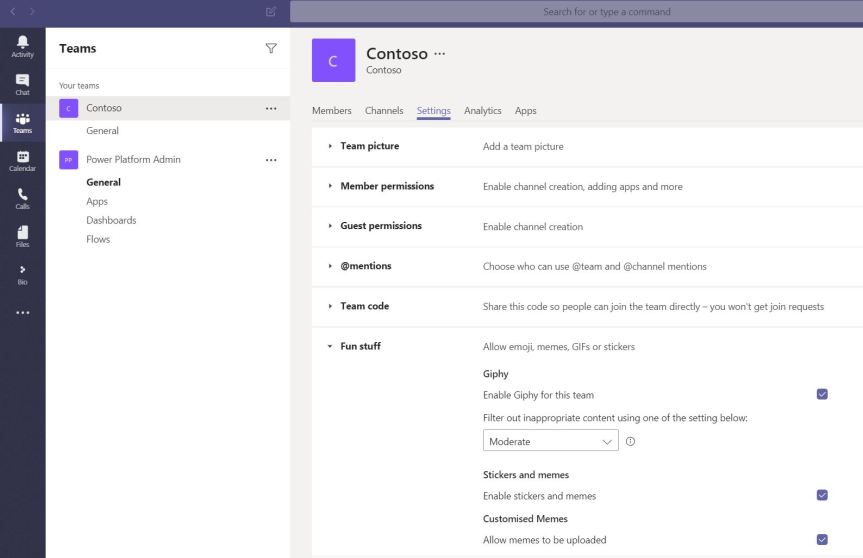
Task: Expand the Member permissions section
Action: [386, 186]
